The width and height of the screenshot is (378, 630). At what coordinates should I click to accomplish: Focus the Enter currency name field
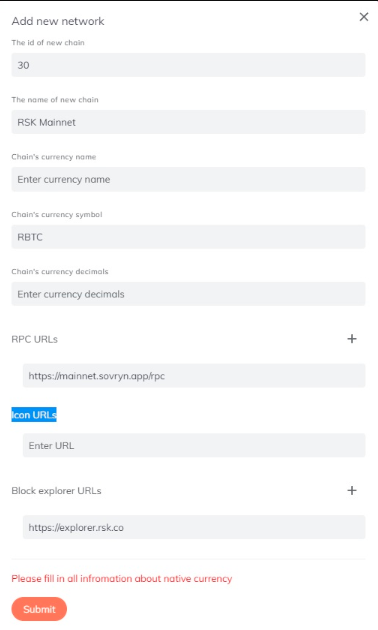point(188,179)
